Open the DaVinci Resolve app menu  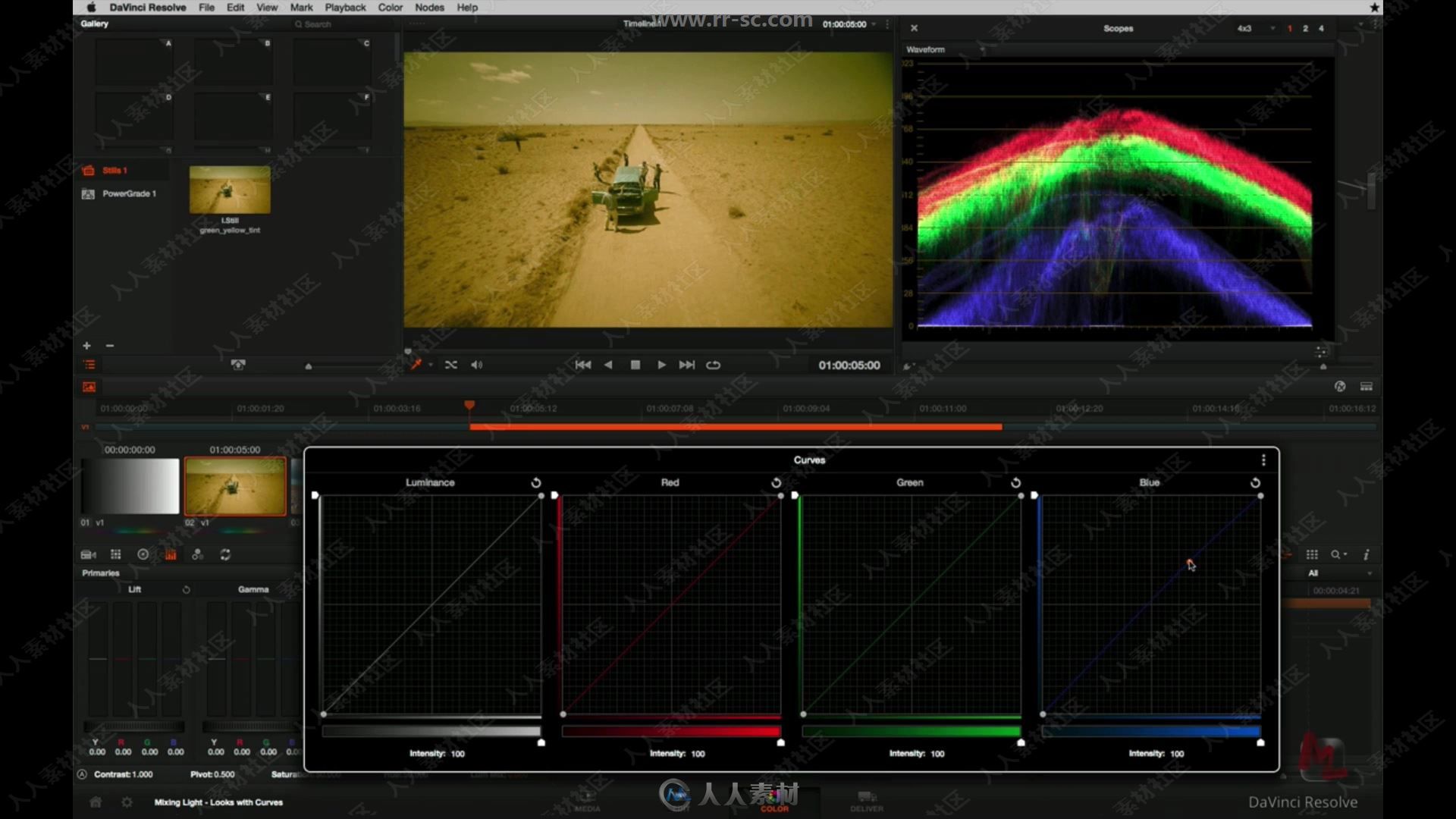pos(147,8)
